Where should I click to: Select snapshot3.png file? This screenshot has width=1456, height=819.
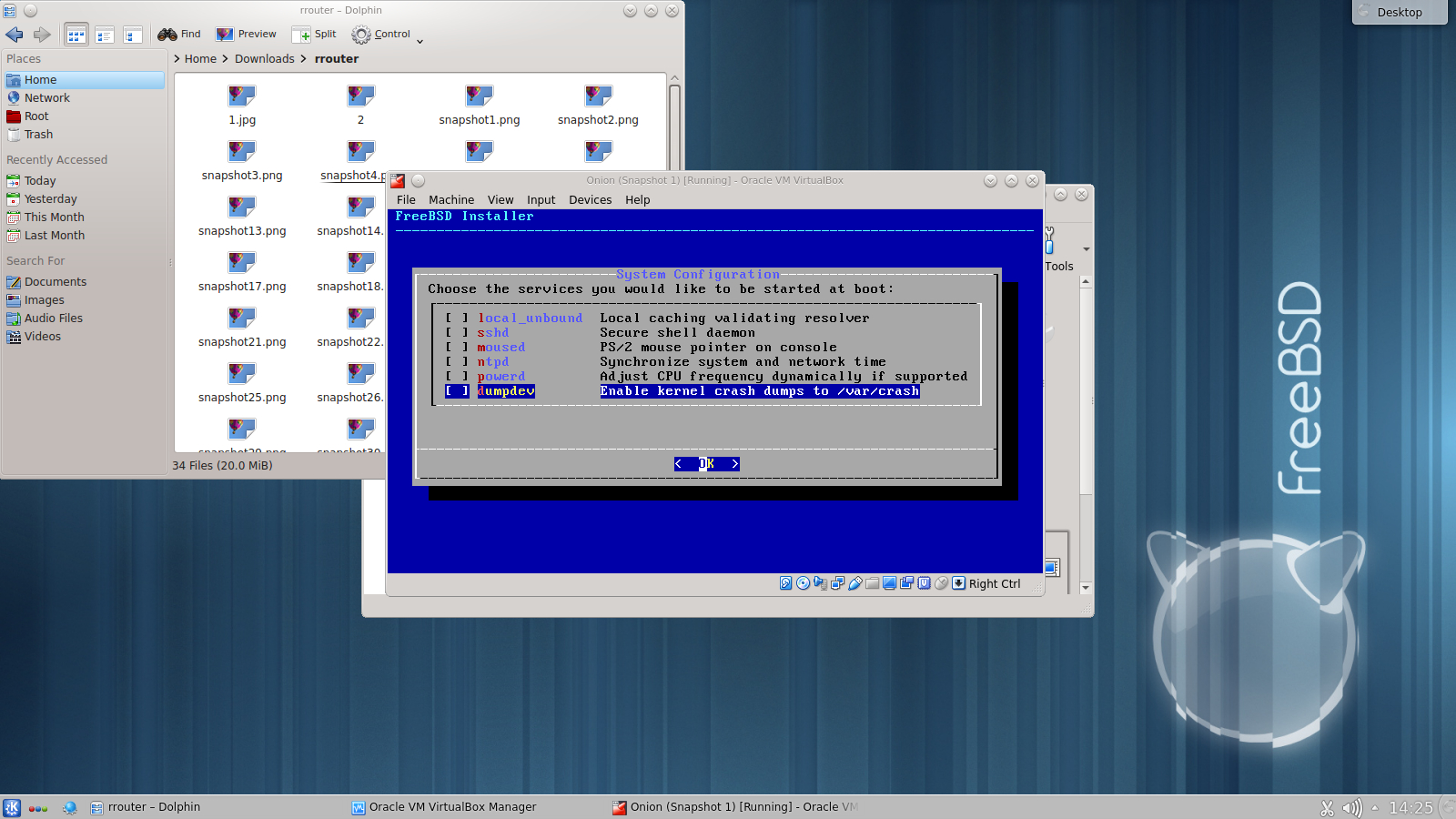[x=242, y=162]
